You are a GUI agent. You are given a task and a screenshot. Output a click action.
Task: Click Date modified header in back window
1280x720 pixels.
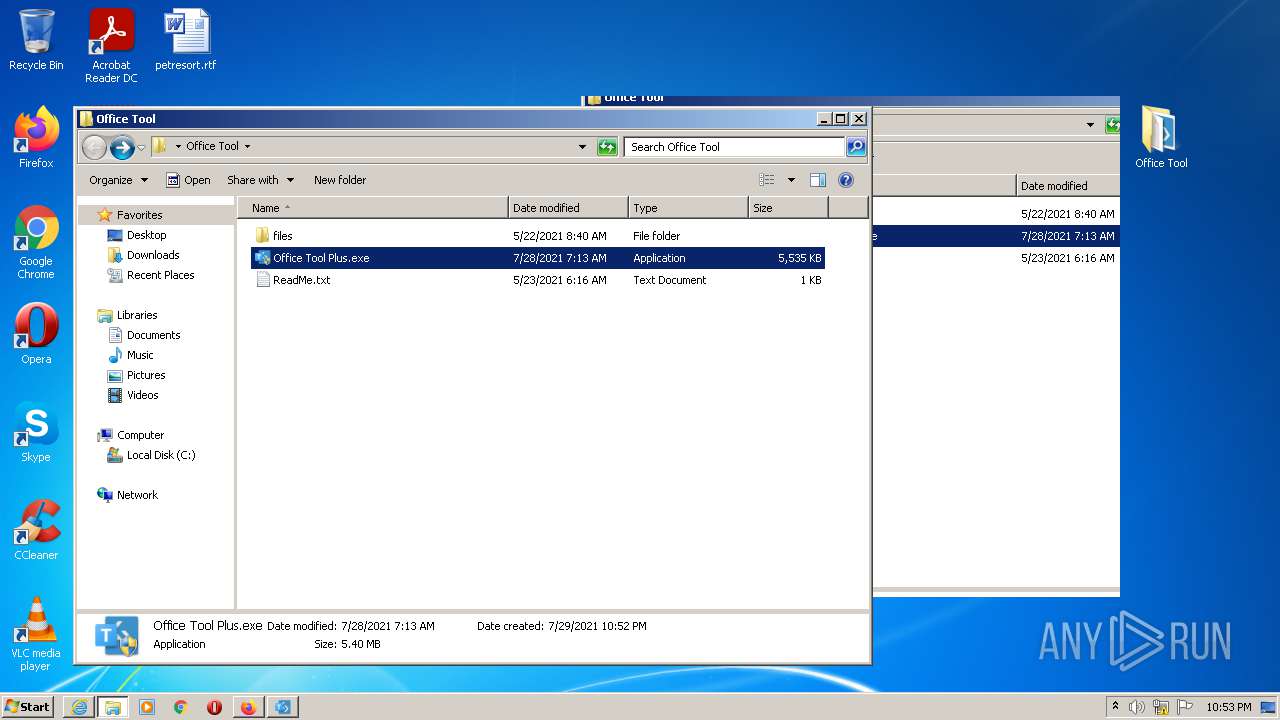click(1068, 186)
